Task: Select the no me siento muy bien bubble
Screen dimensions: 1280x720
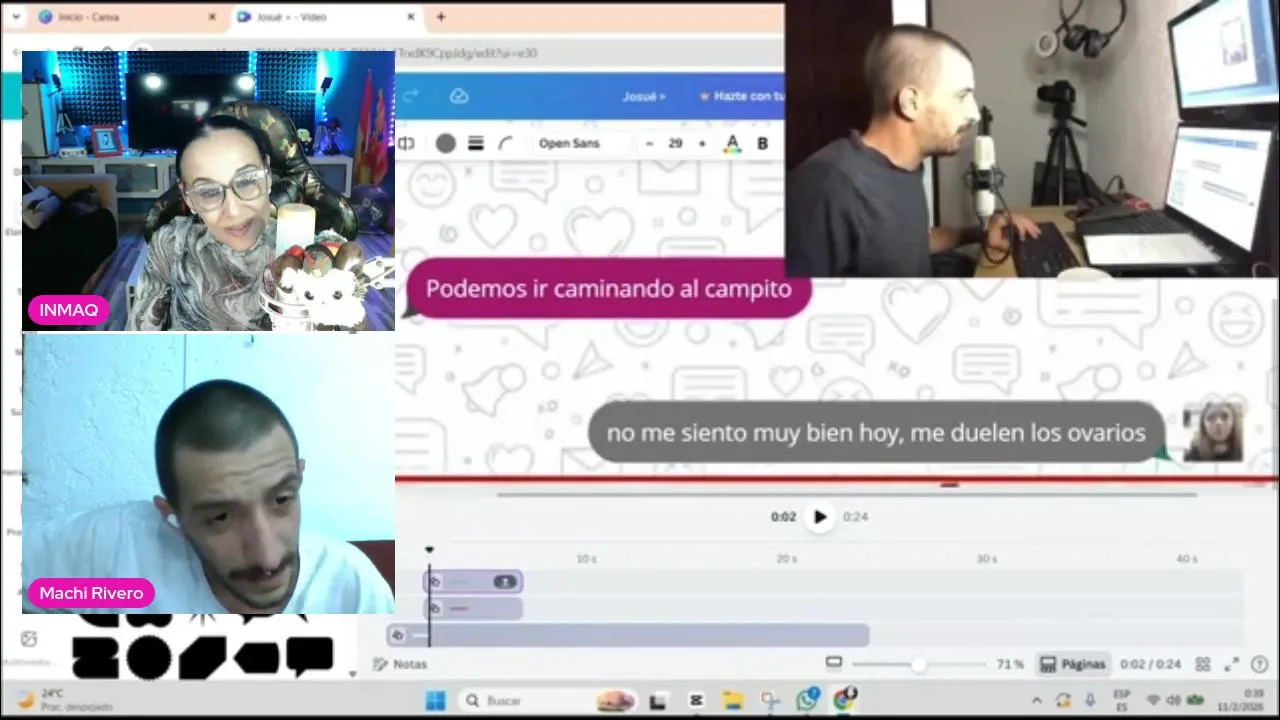Action: 876,433
